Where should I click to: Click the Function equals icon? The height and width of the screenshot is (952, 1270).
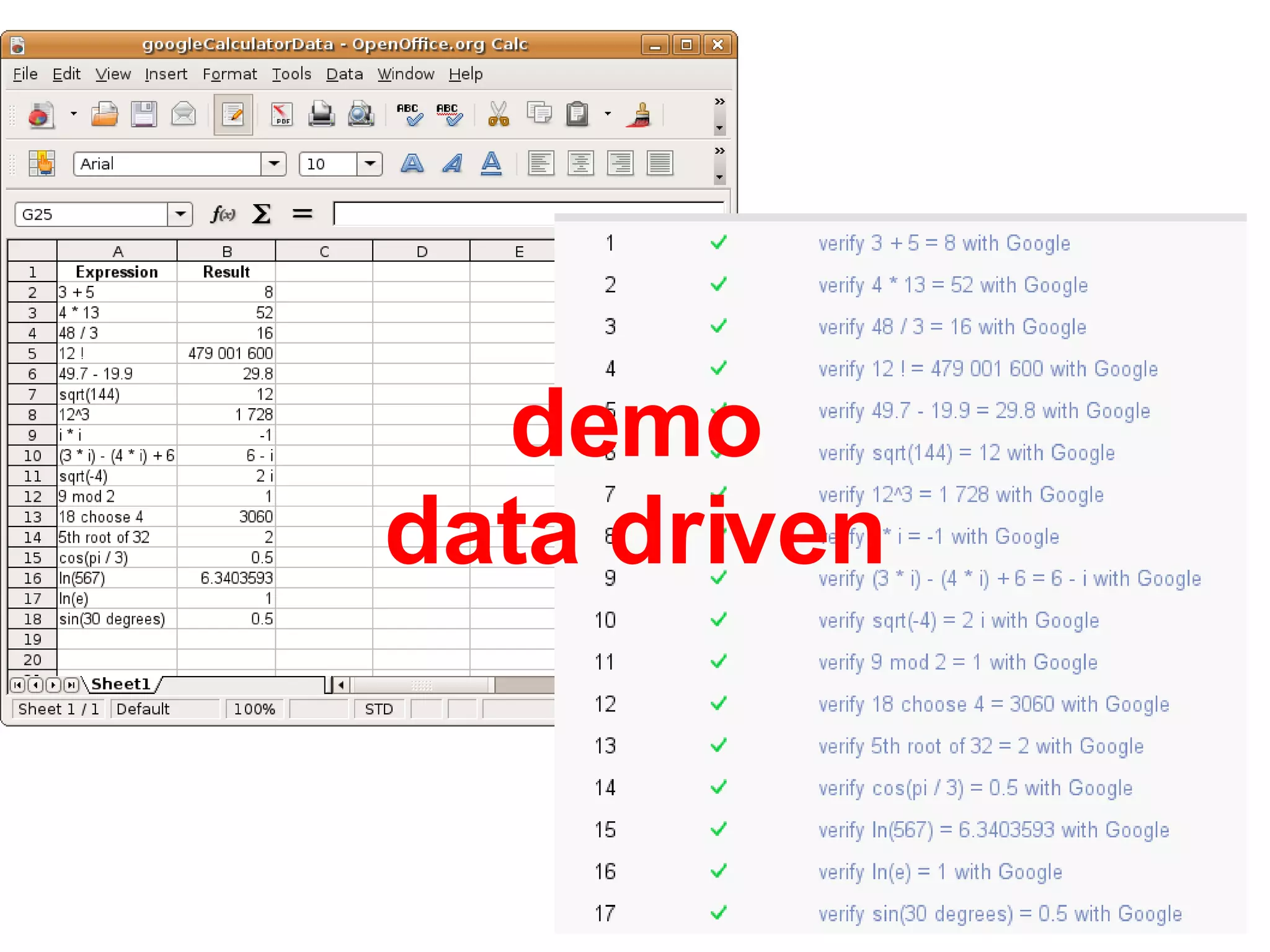pos(302,215)
